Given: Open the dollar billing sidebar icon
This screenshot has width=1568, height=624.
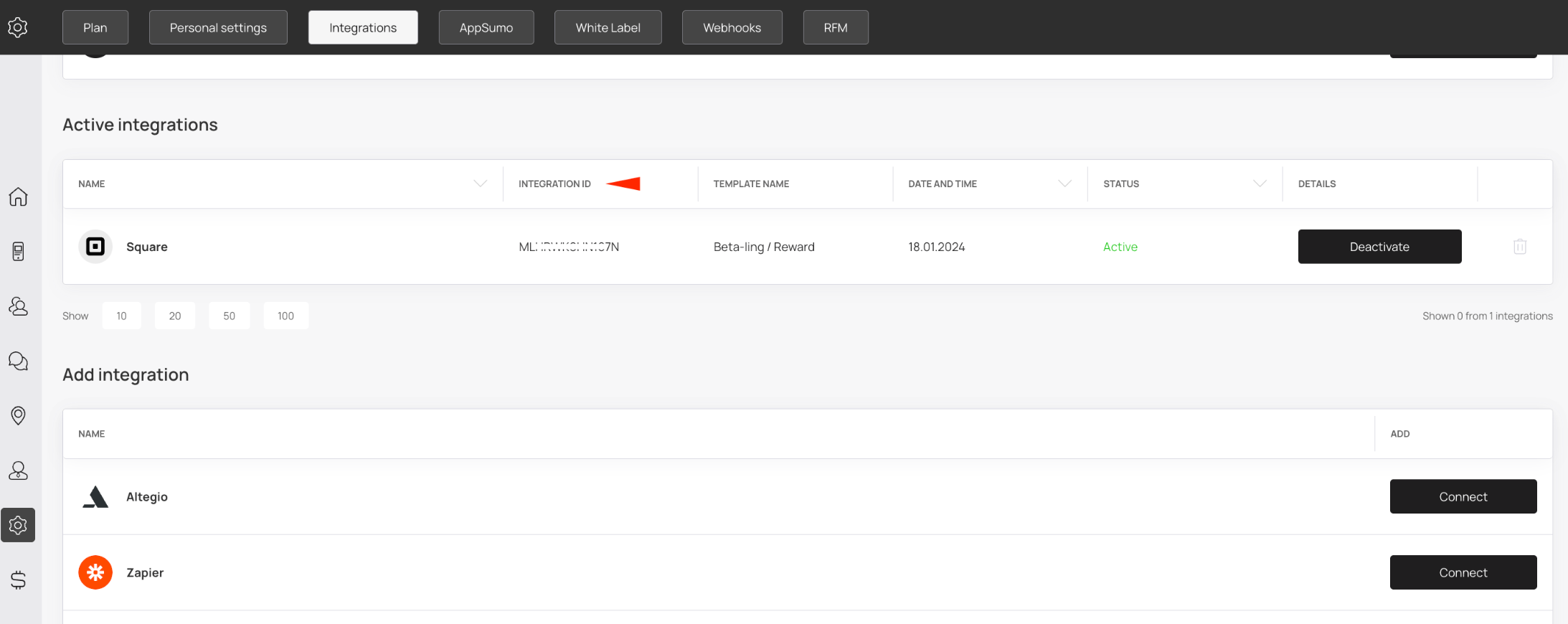Looking at the screenshot, I should click(18, 580).
